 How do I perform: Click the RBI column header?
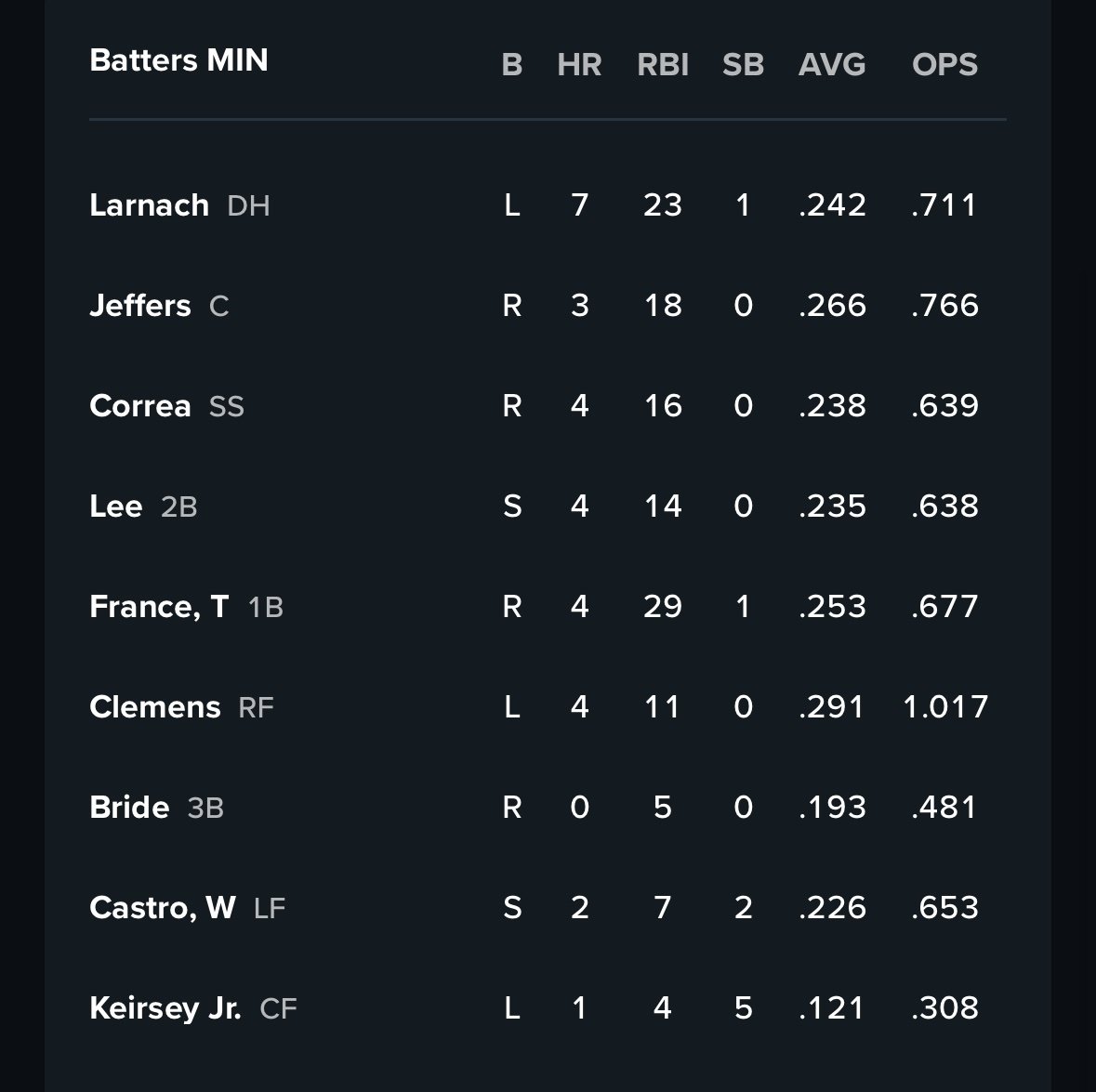[x=663, y=64]
